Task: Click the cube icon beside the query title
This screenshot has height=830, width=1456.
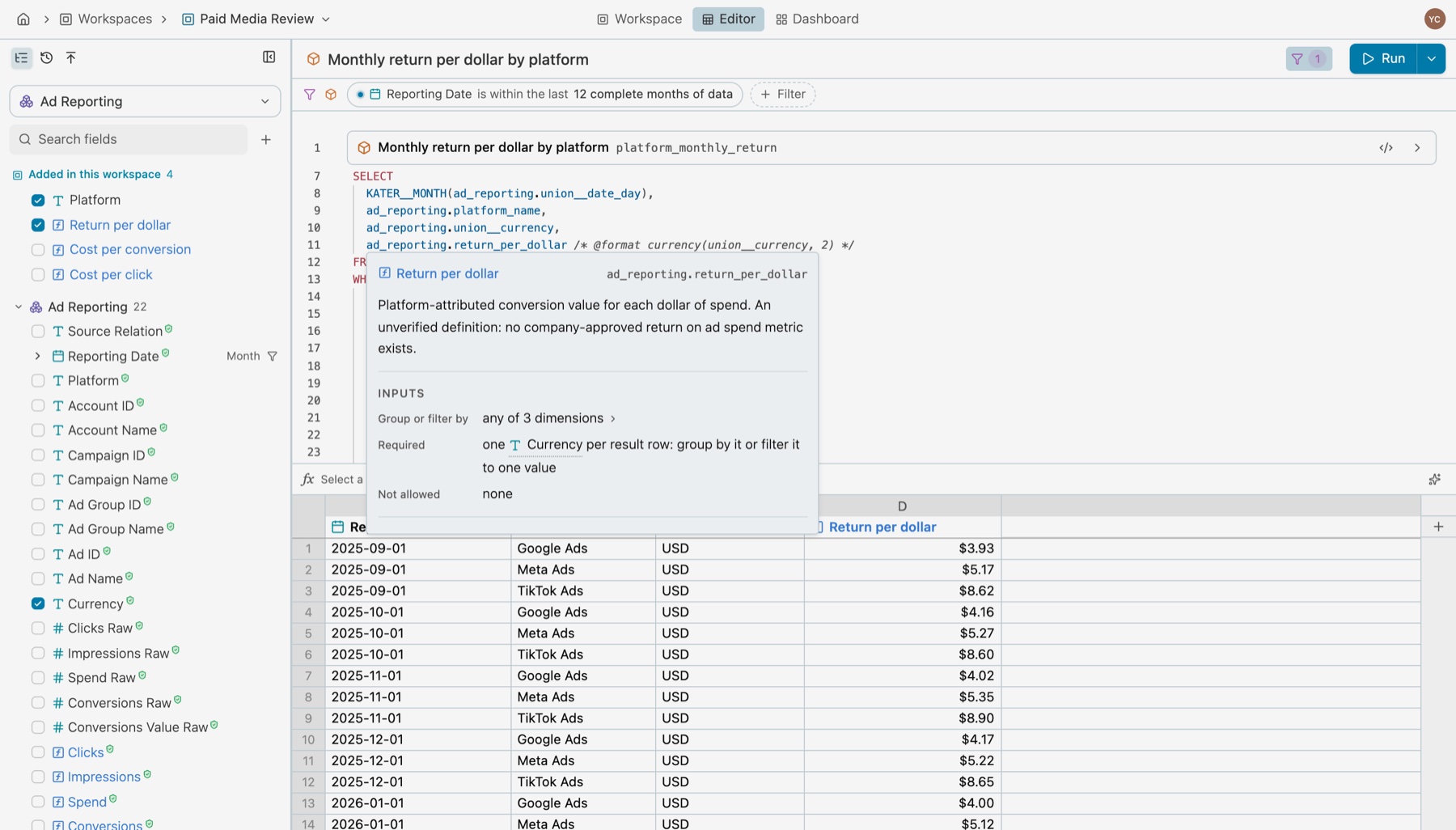Action: coord(314,59)
